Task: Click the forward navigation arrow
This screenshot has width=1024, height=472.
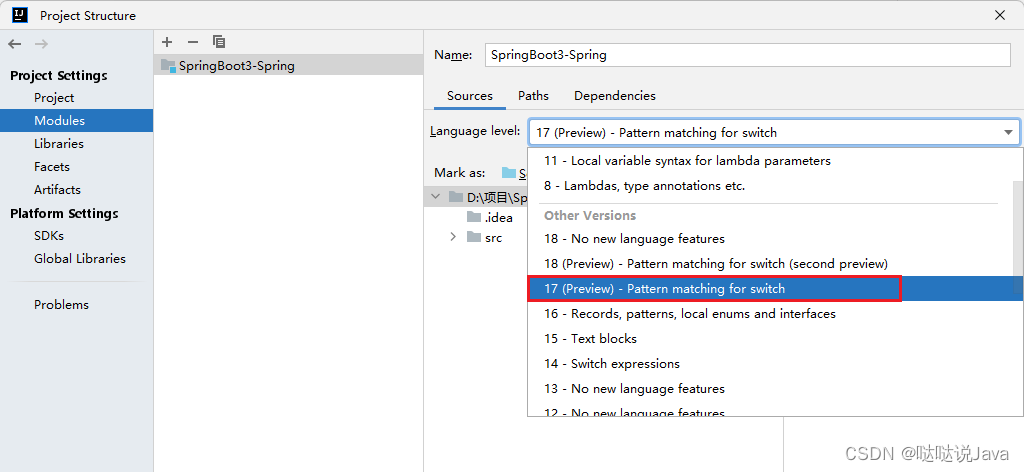Action: [41, 44]
